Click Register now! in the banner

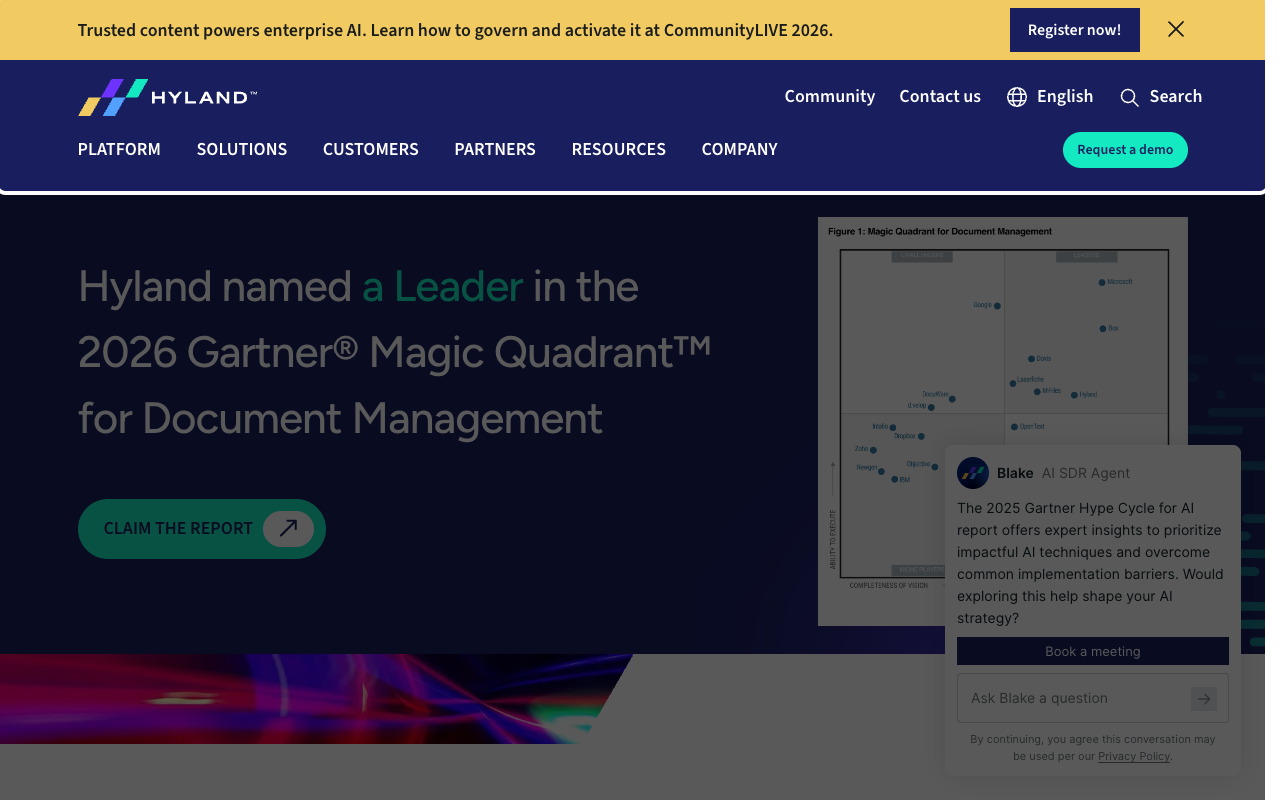point(1075,30)
